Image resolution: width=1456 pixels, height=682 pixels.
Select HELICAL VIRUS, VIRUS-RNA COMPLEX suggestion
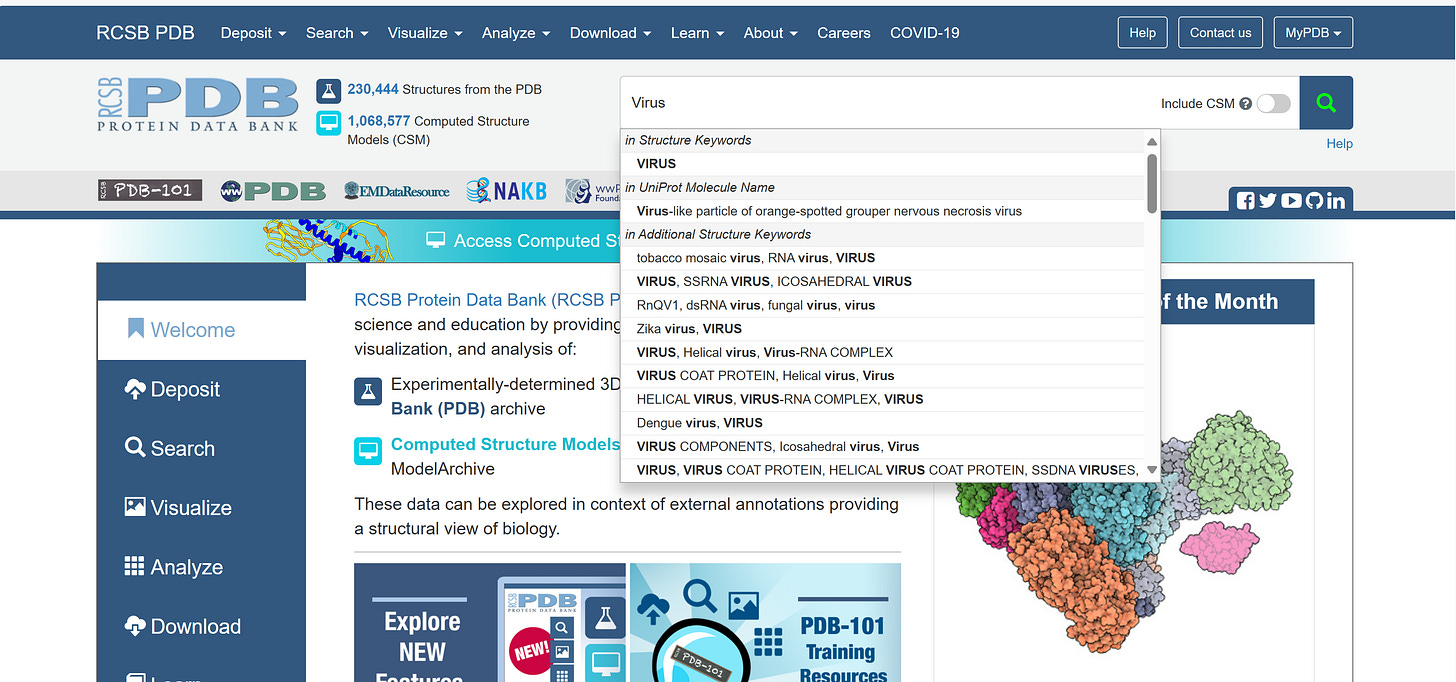pos(883,399)
